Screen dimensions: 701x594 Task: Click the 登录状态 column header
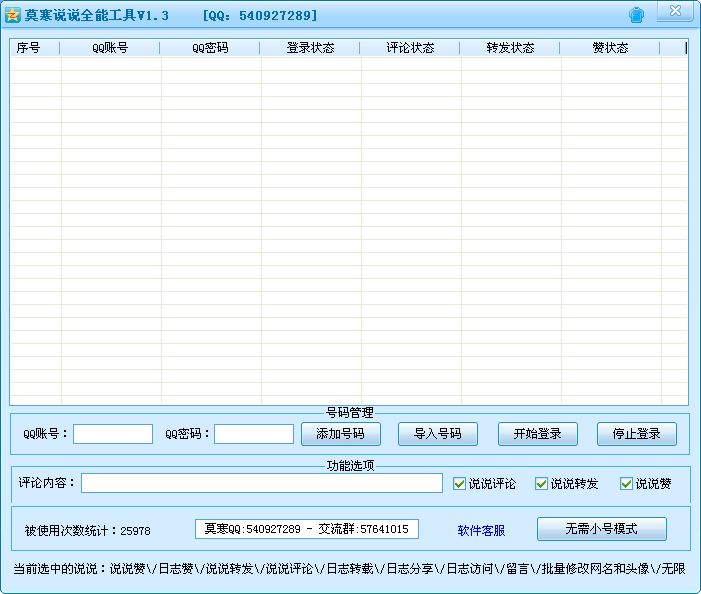(x=310, y=48)
